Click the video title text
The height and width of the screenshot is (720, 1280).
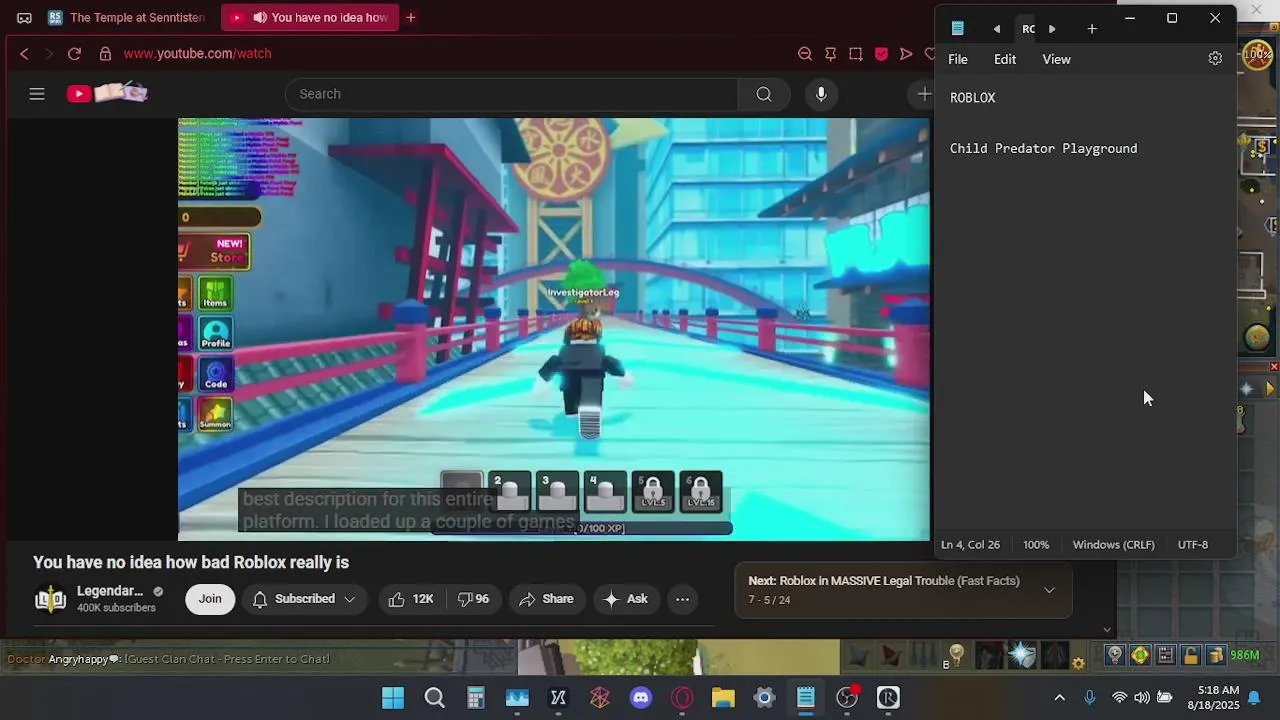click(191, 563)
